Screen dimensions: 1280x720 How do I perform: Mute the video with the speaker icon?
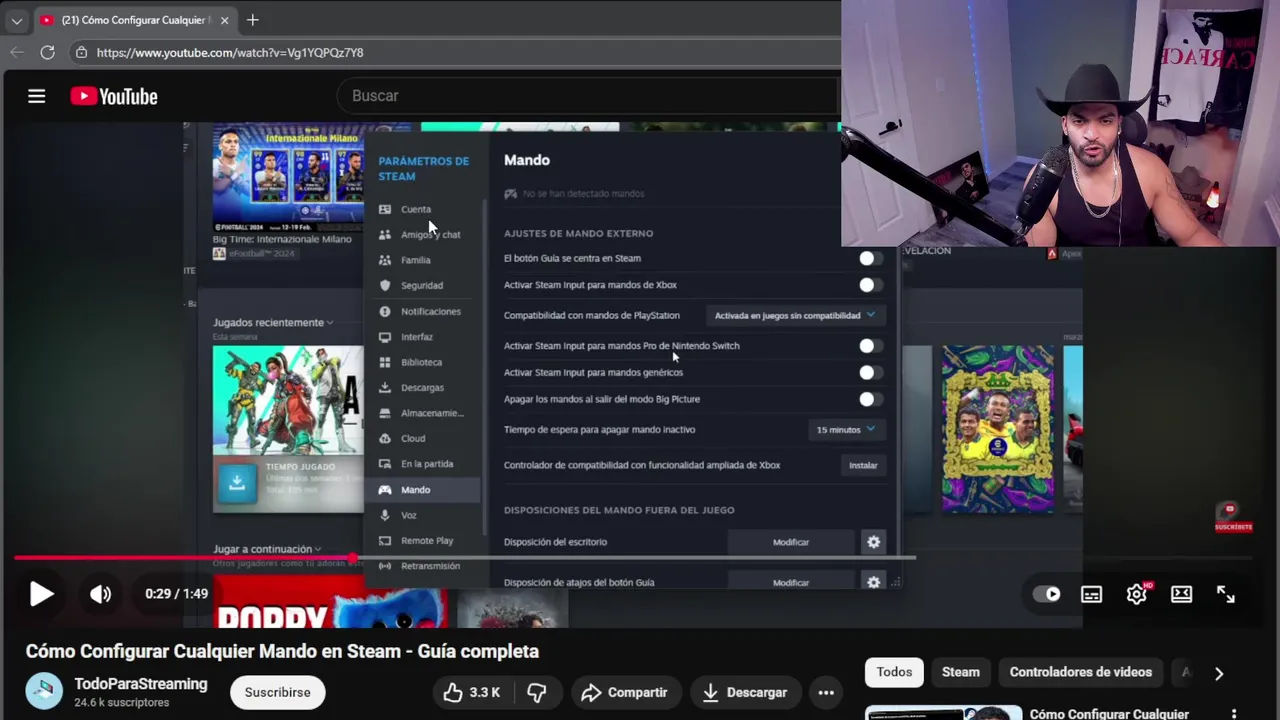tap(100, 594)
